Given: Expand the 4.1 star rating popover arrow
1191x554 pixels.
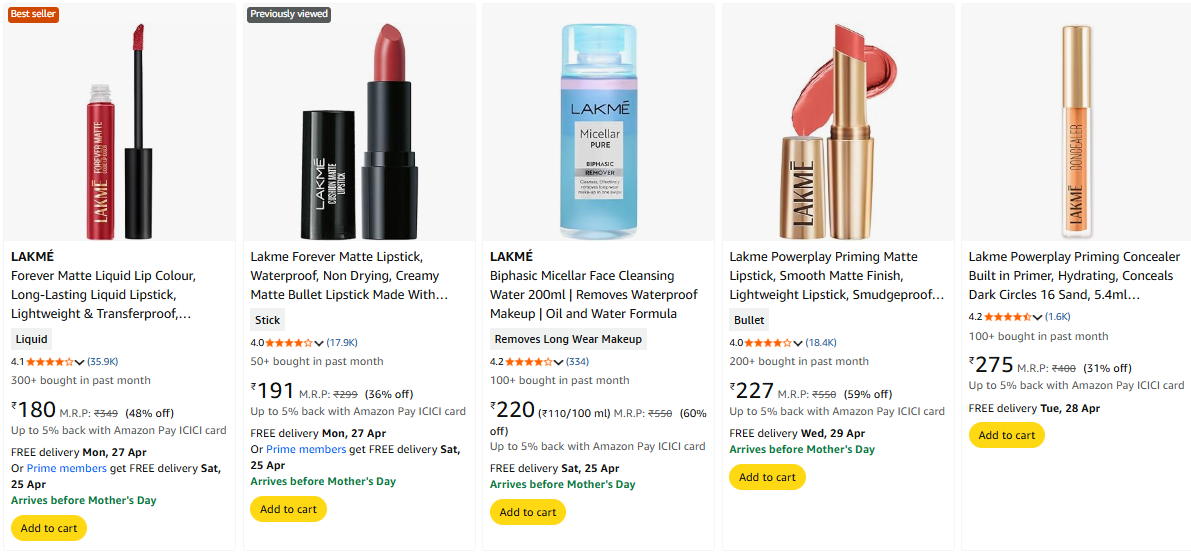Looking at the screenshot, I should 80,362.
